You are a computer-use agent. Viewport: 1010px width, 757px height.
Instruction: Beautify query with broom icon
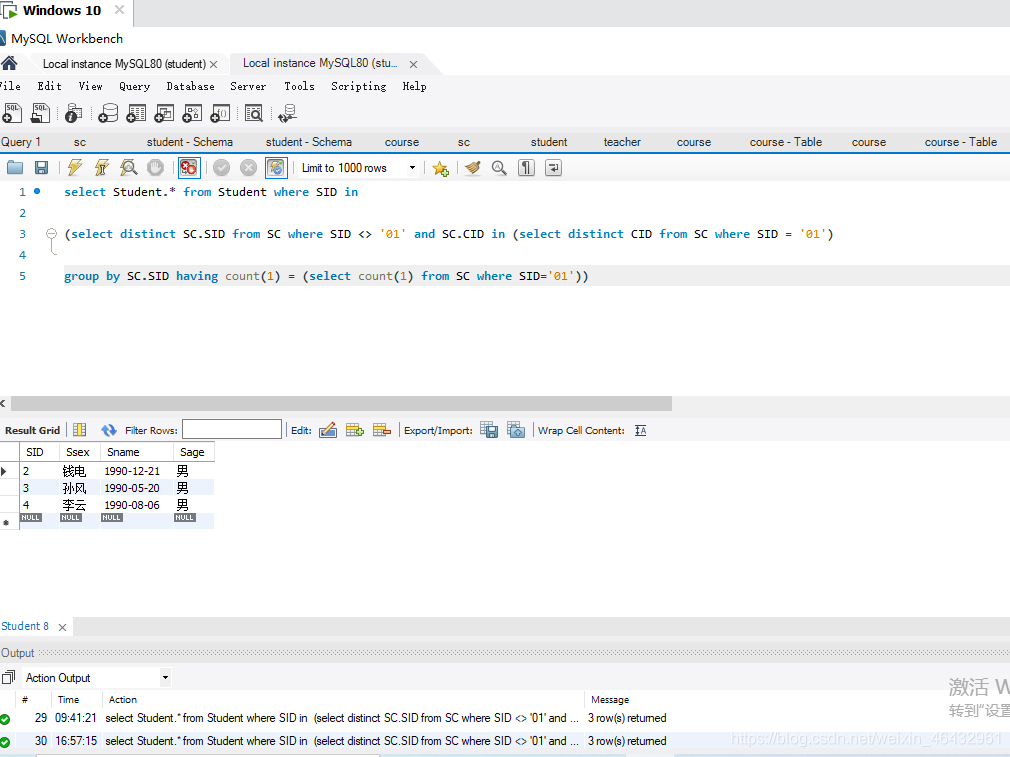tap(473, 168)
